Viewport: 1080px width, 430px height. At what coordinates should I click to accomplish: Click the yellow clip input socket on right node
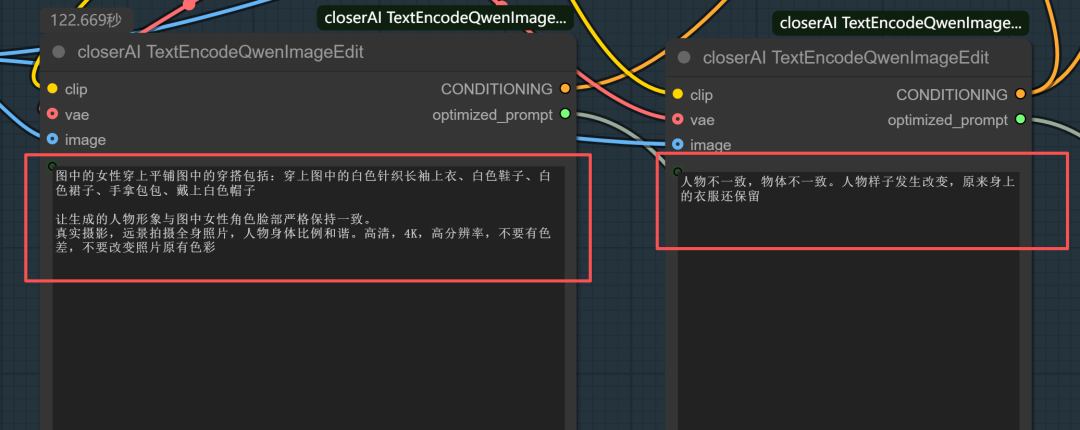(x=678, y=94)
